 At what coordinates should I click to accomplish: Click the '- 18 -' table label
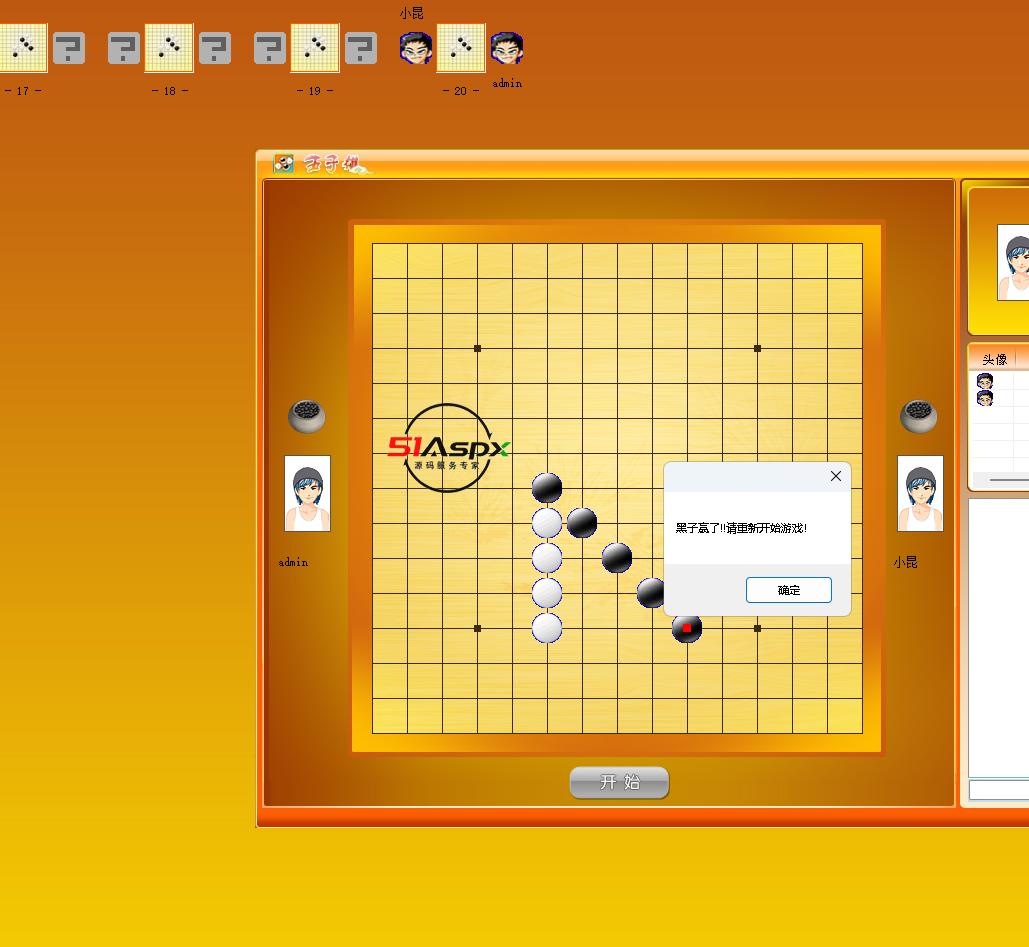pos(169,91)
